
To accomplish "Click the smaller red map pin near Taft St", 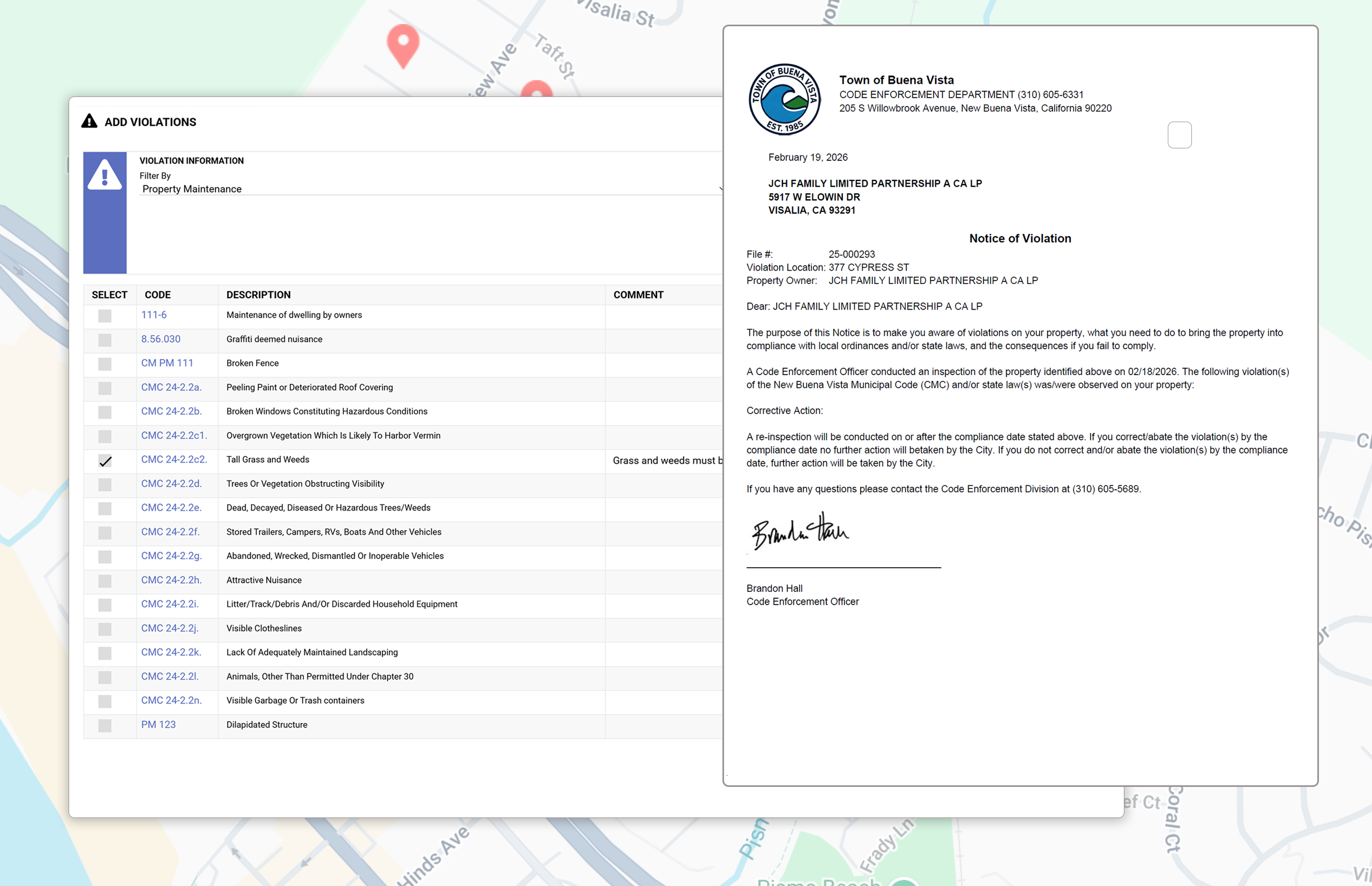I will point(537,90).
